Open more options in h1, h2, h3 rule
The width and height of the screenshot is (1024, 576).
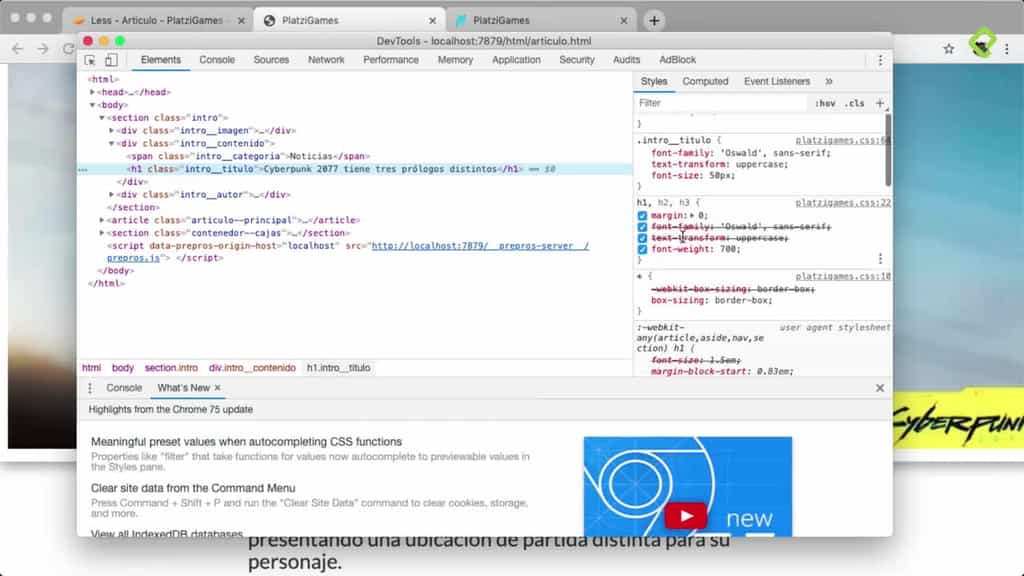[880, 259]
